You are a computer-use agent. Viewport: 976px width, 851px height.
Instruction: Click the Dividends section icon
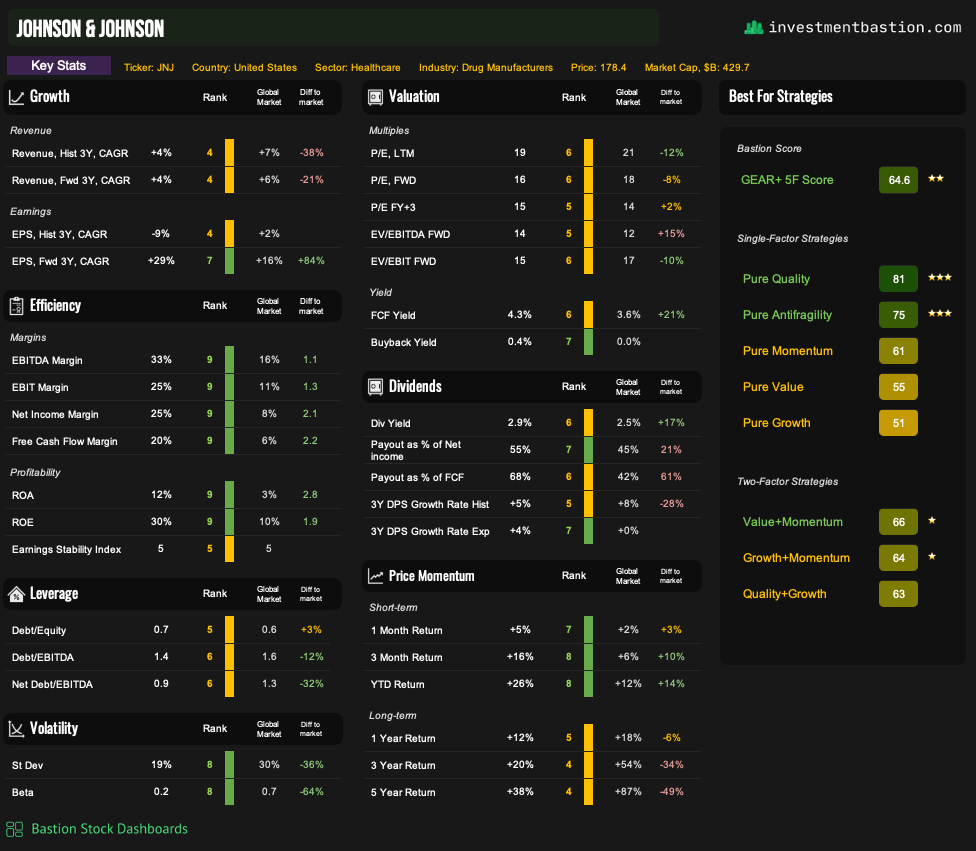tap(375, 387)
